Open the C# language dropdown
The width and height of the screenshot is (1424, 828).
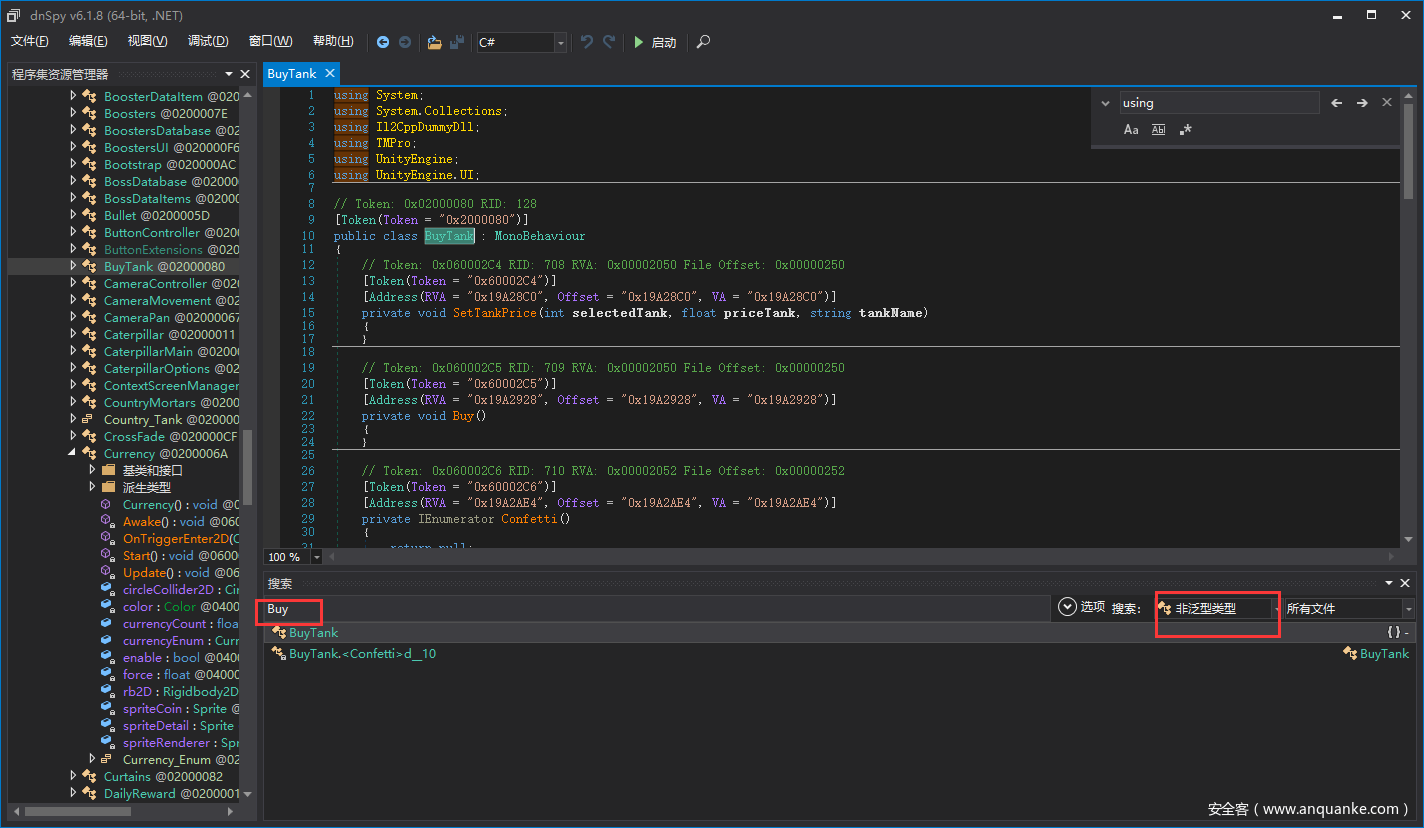click(560, 42)
